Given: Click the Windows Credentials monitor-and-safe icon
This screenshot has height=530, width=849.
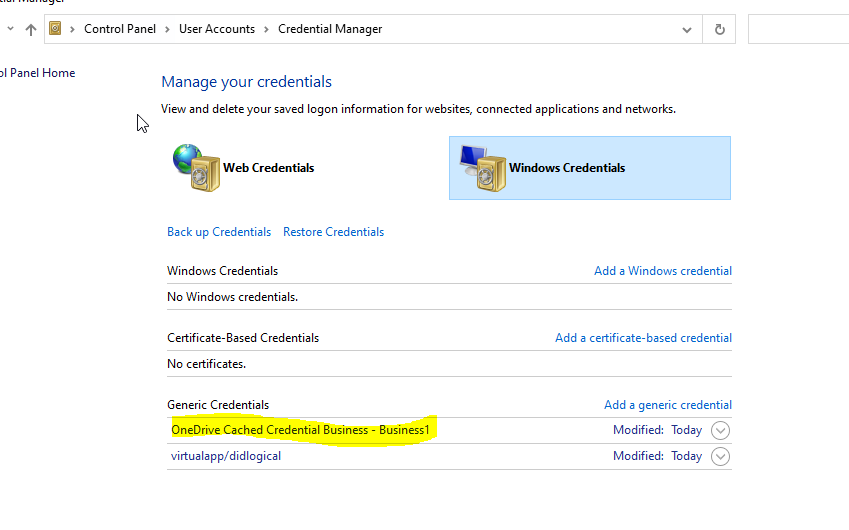Looking at the screenshot, I should 482,168.
